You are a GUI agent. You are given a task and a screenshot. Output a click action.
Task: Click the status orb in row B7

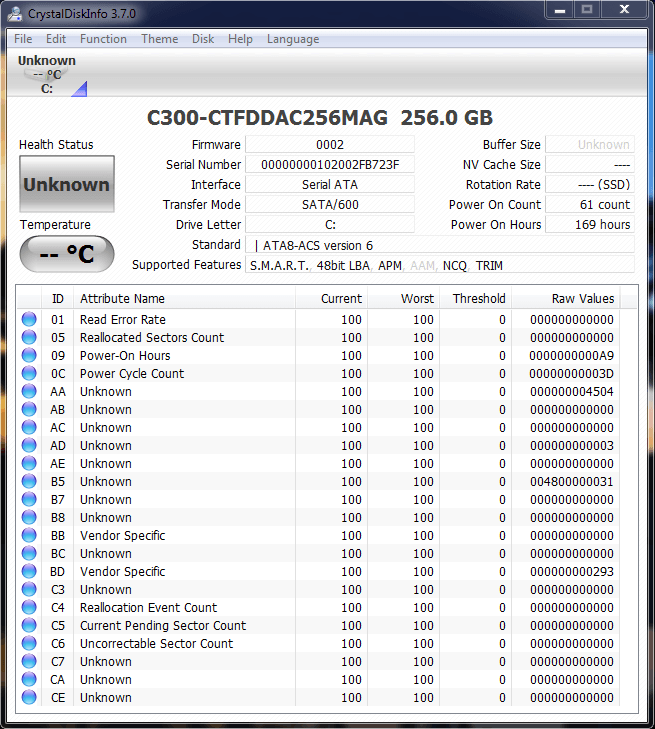pyautogui.click(x=29, y=499)
